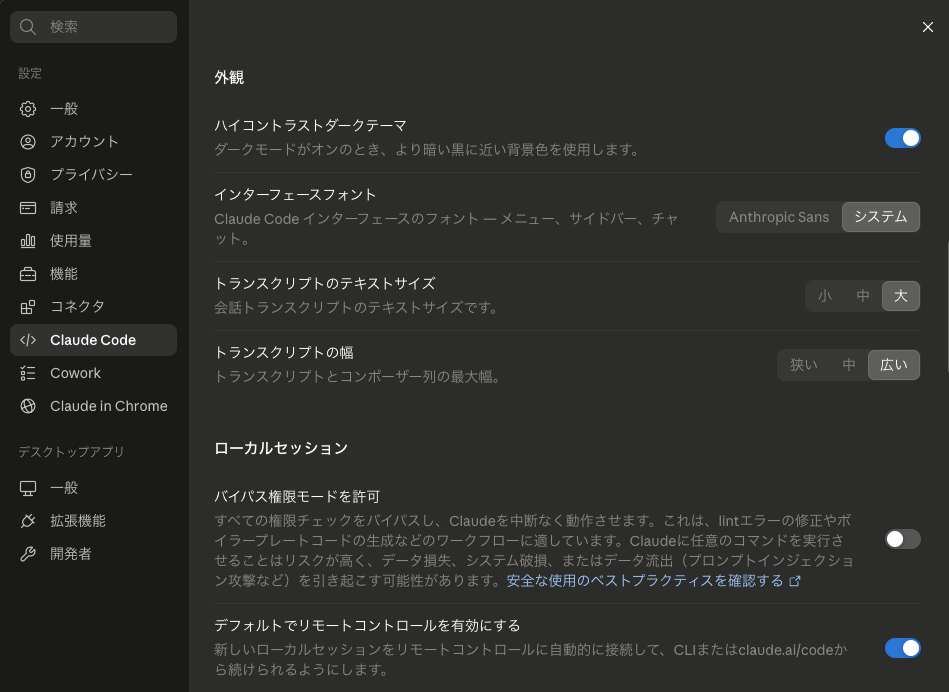Image resolution: width=949 pixels, height=692 pixels.
Task: Toggle デフォルトでリモートコントロールを有効にする switch
Action: pos(902,648)
